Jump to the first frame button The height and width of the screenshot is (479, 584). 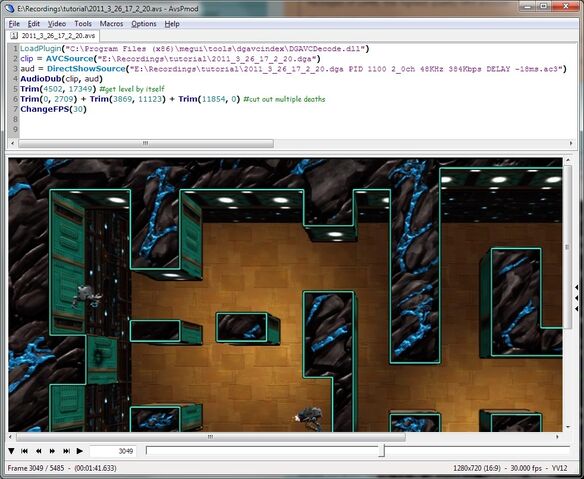tap(25, 451)
